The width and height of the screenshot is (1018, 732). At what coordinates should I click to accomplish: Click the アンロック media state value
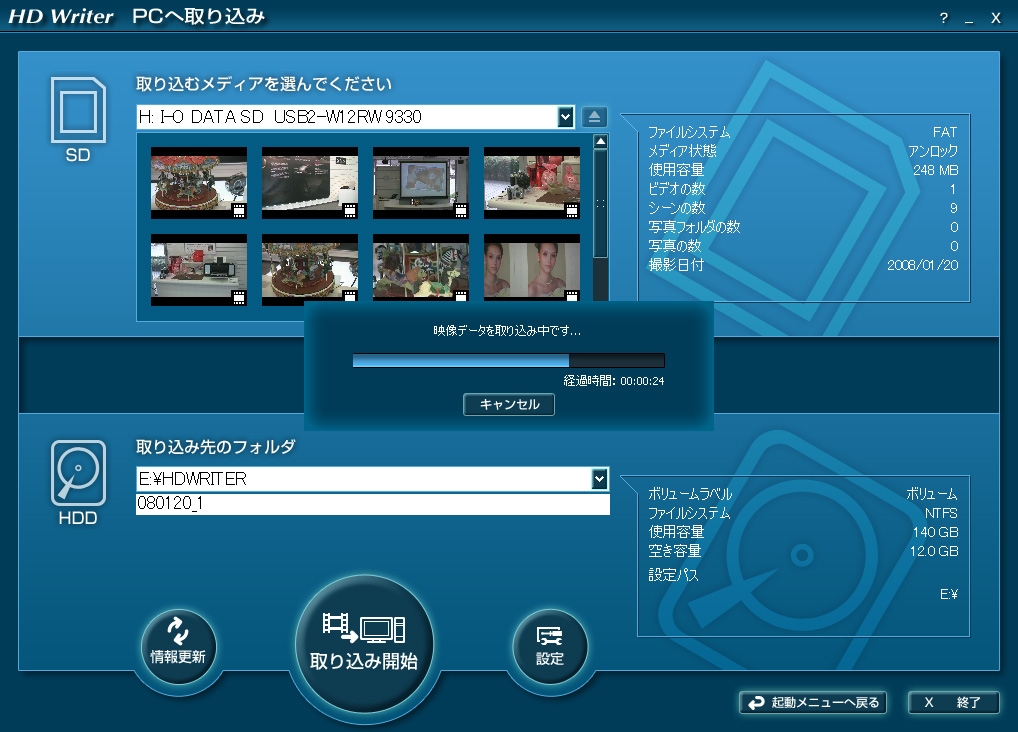coord(933,151)
